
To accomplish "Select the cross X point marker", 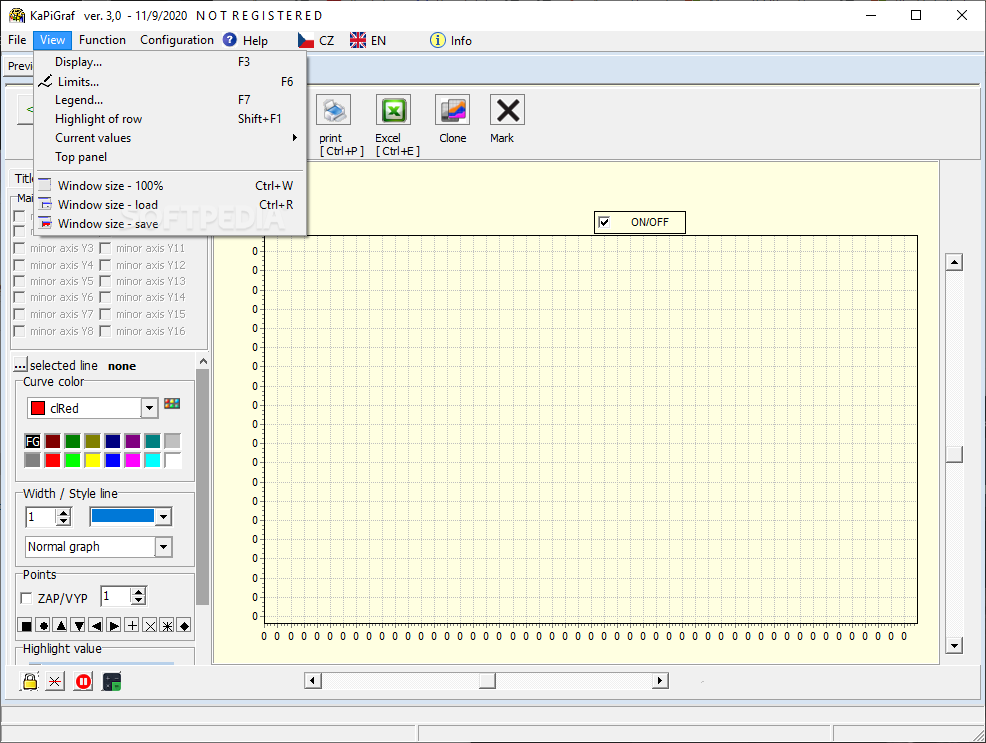I will (150, 625).
